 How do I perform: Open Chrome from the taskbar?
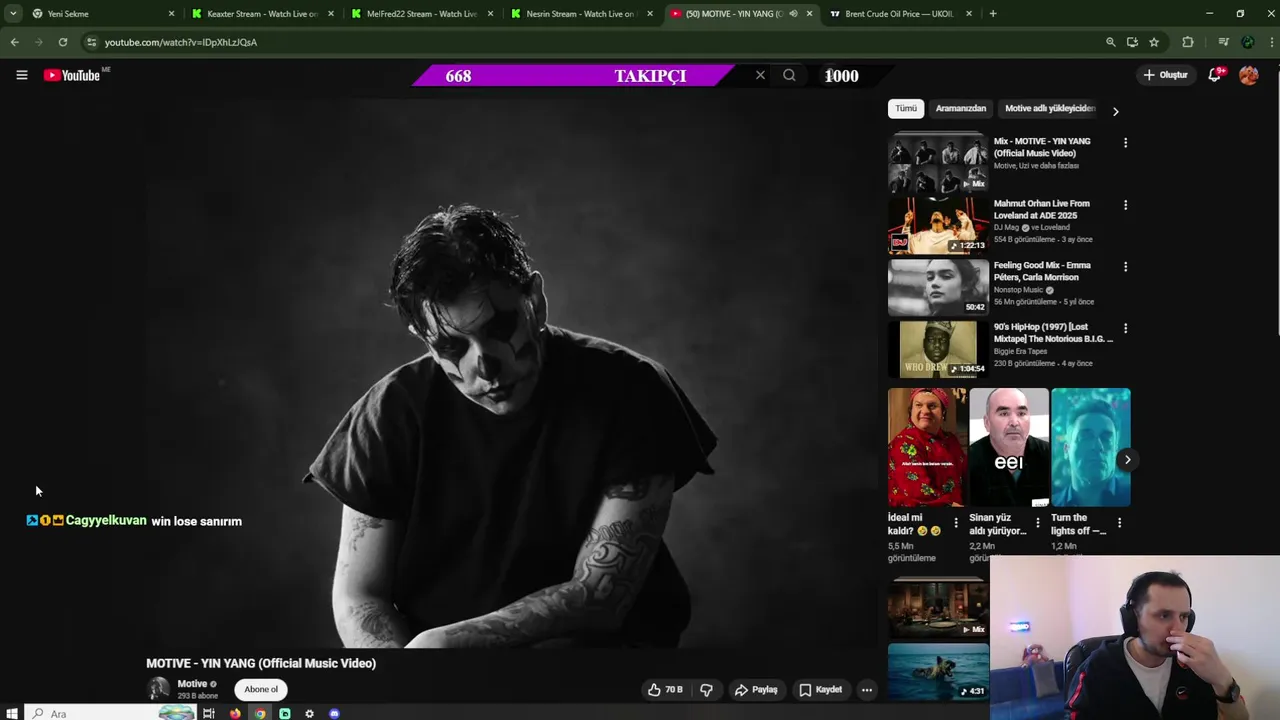260,713
